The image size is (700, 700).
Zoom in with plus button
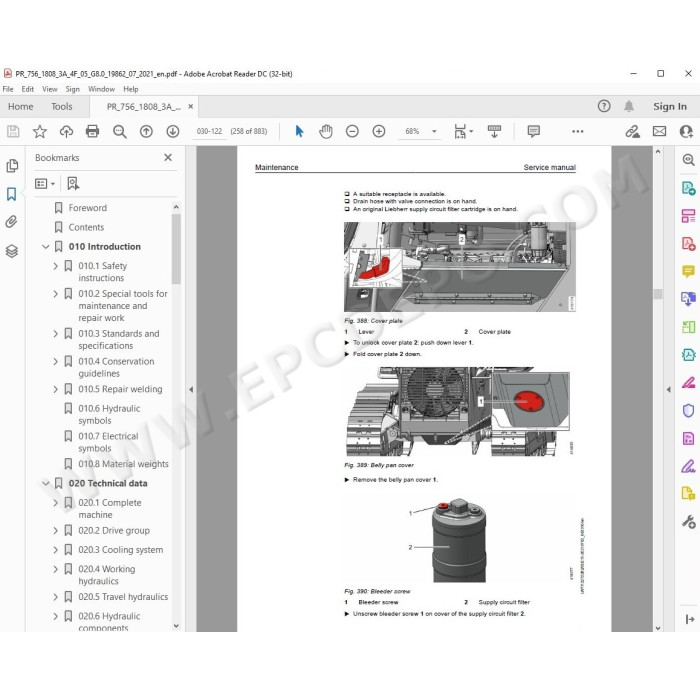[379, 131]
